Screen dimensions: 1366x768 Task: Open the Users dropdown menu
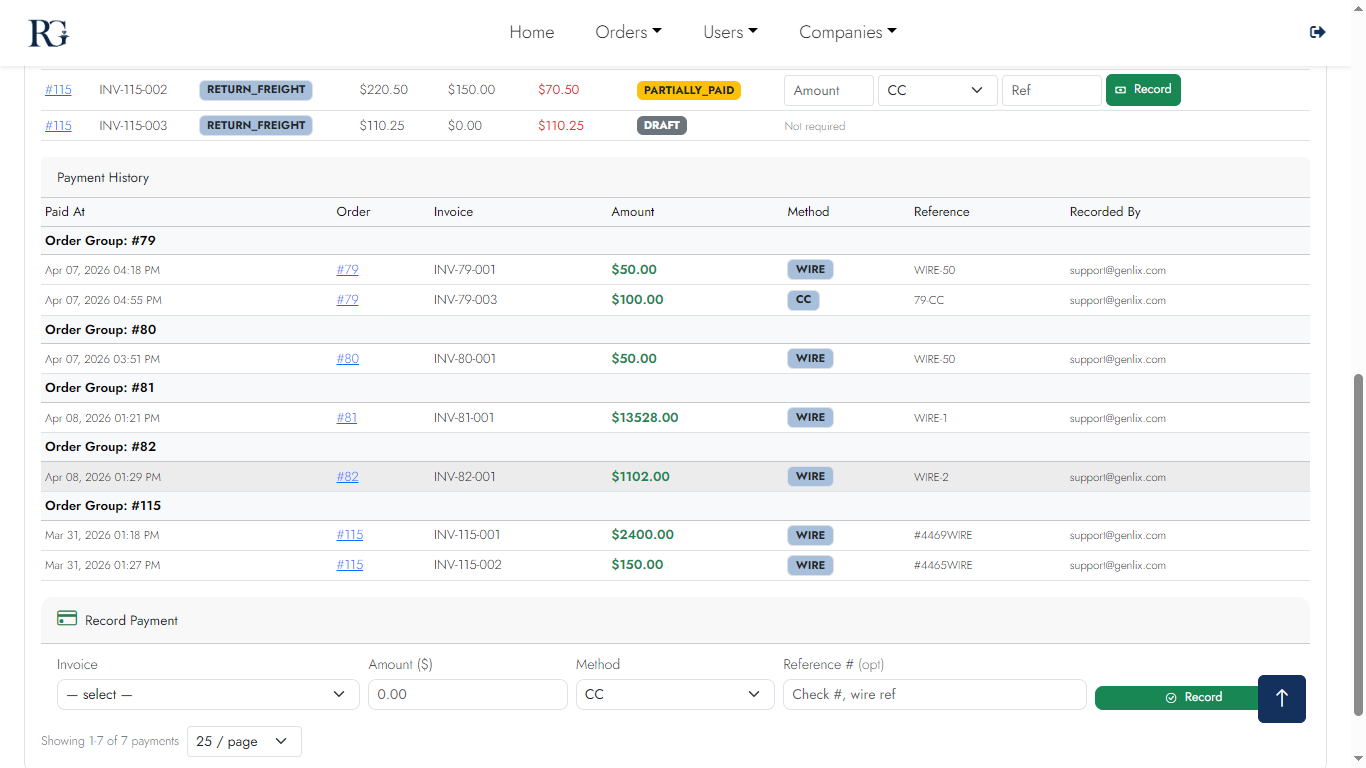tap(730, 32)
